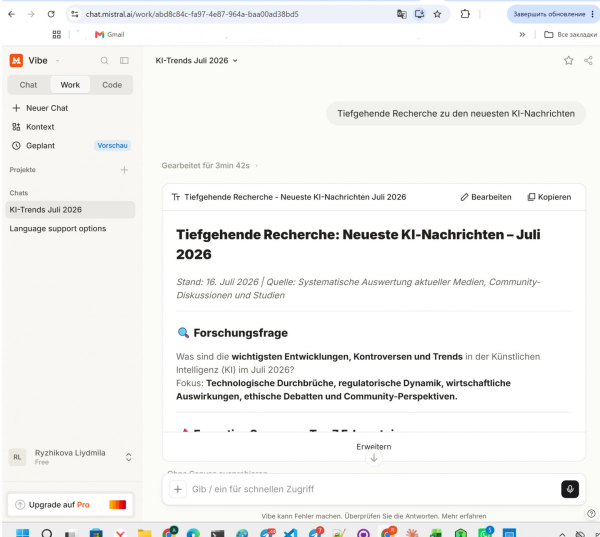
Task: Click the install app icon in address bar
Action: coord(419,14)
